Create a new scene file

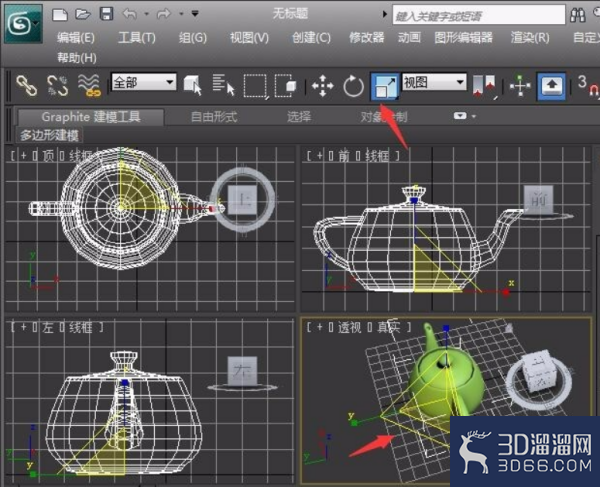(x=60, y=14)
